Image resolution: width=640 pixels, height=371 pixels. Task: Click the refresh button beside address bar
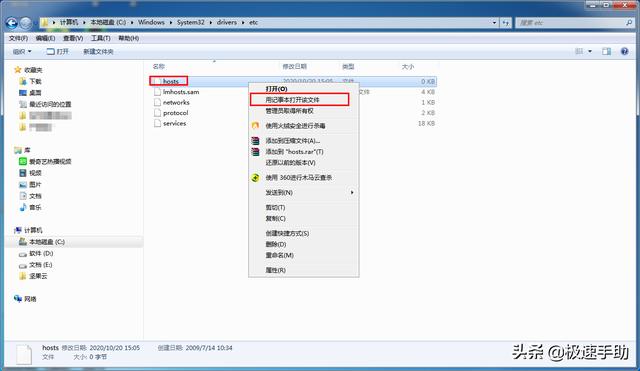506,23
